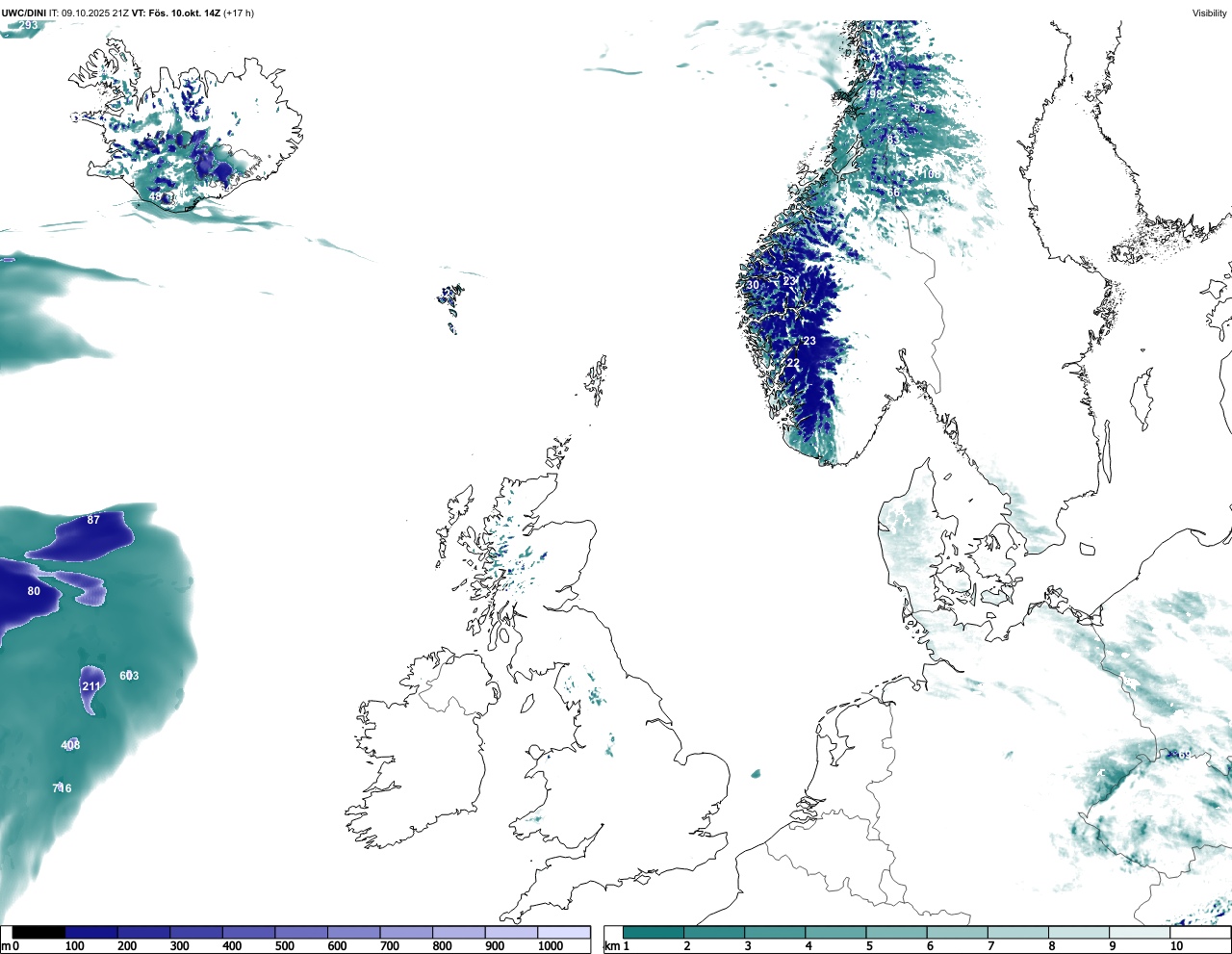The image size is (1232, 954).
Task: Click the 211 visibility value
Action: tap(91, 686)
